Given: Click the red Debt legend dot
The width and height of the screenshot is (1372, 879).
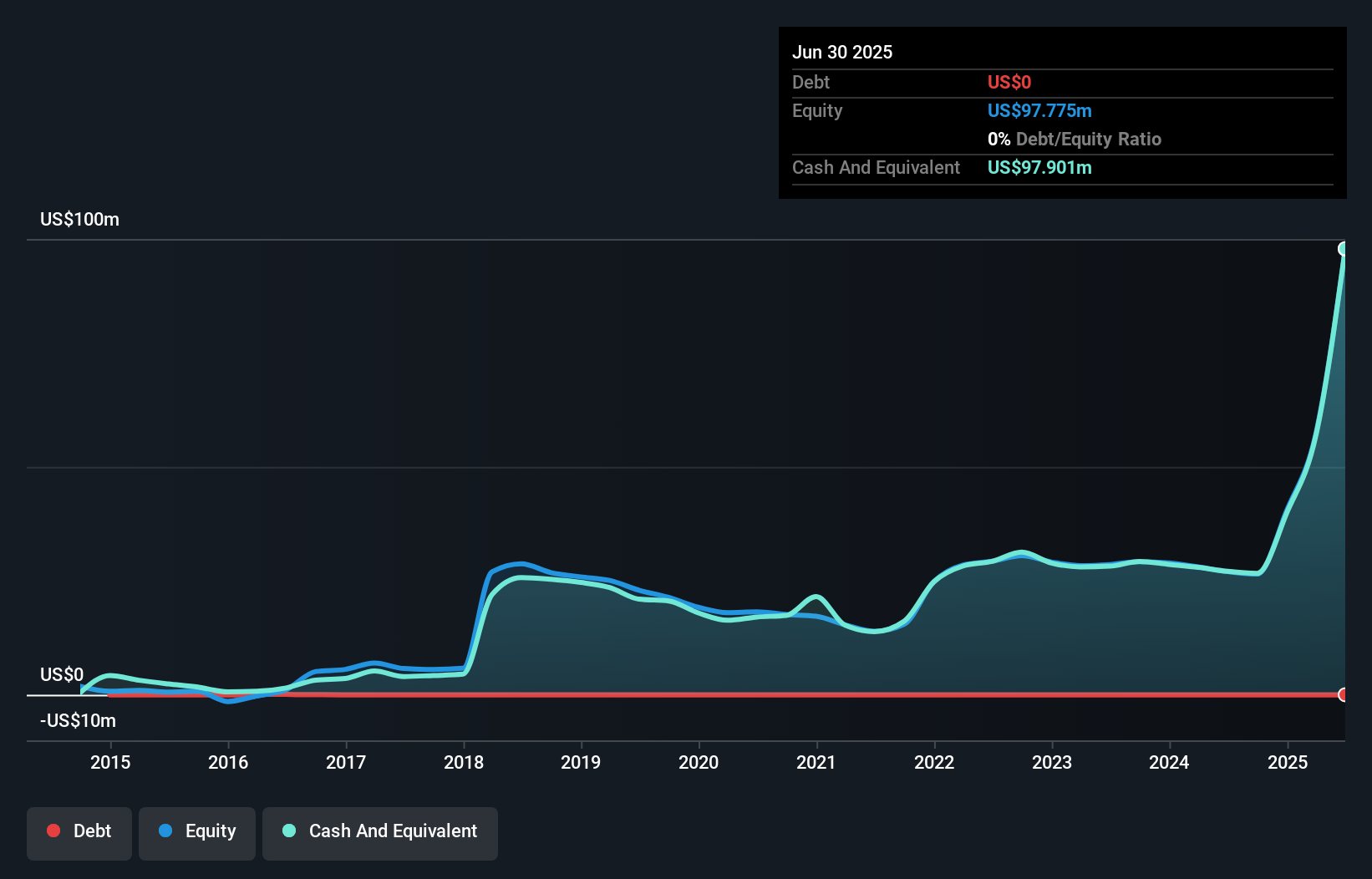Looking at the screenshot, I should (53, 831).
